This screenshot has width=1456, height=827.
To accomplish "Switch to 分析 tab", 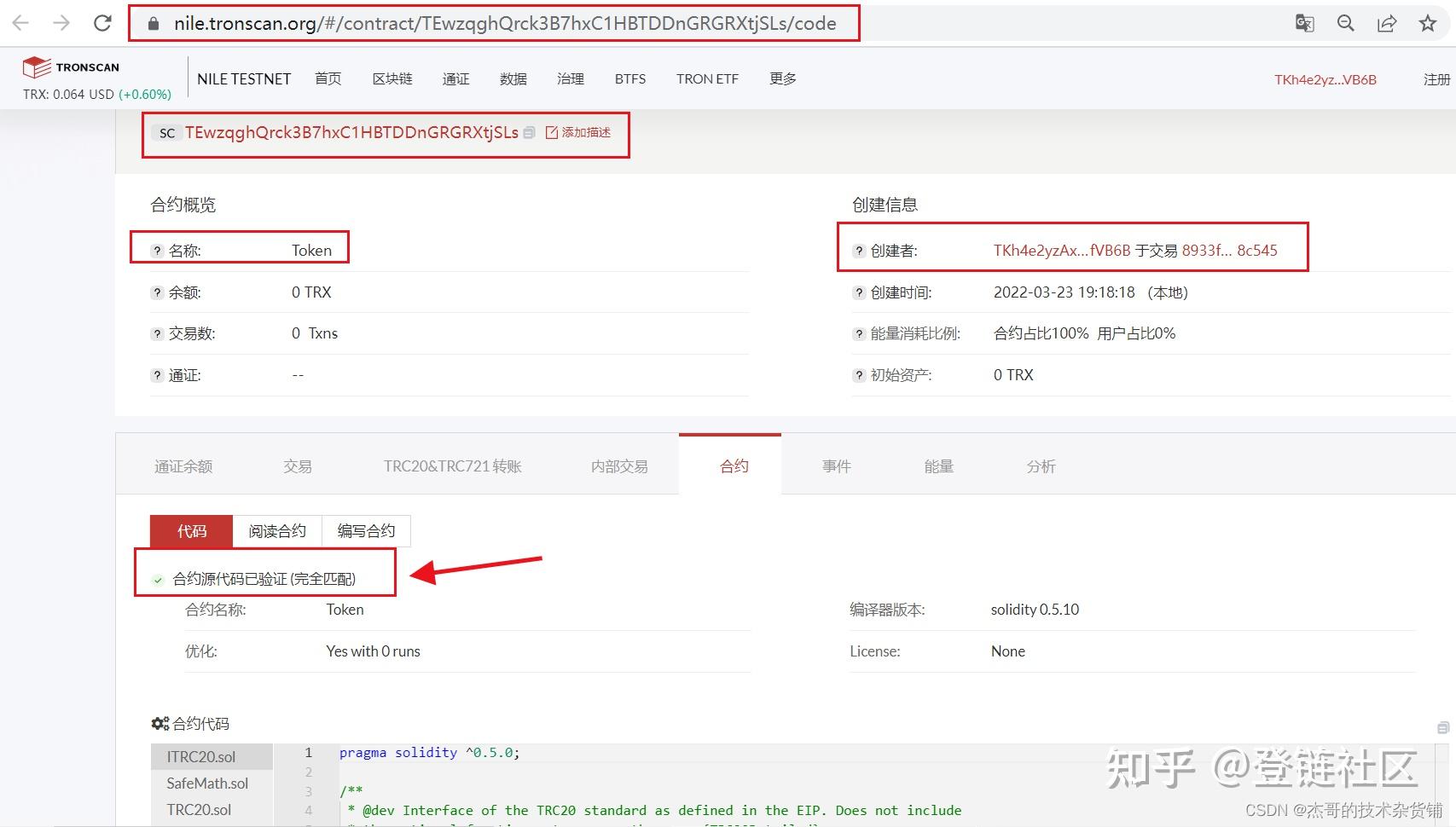I will point(1041,466).
